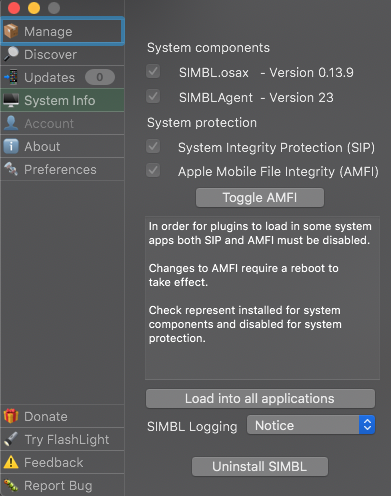Viewport: 391px width, 496px height.
Task: Toggle System Integrity Protection checkbox
Action: click(153, 146)
